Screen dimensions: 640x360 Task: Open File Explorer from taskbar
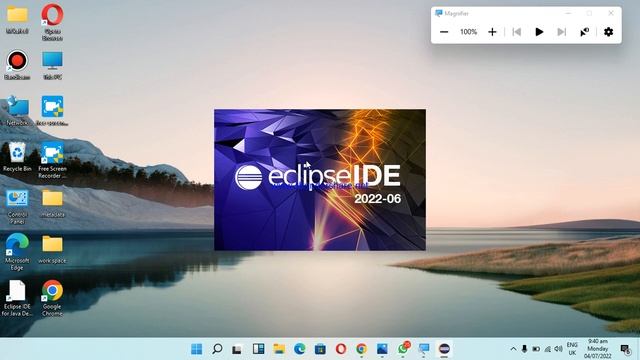pos(279,349)
